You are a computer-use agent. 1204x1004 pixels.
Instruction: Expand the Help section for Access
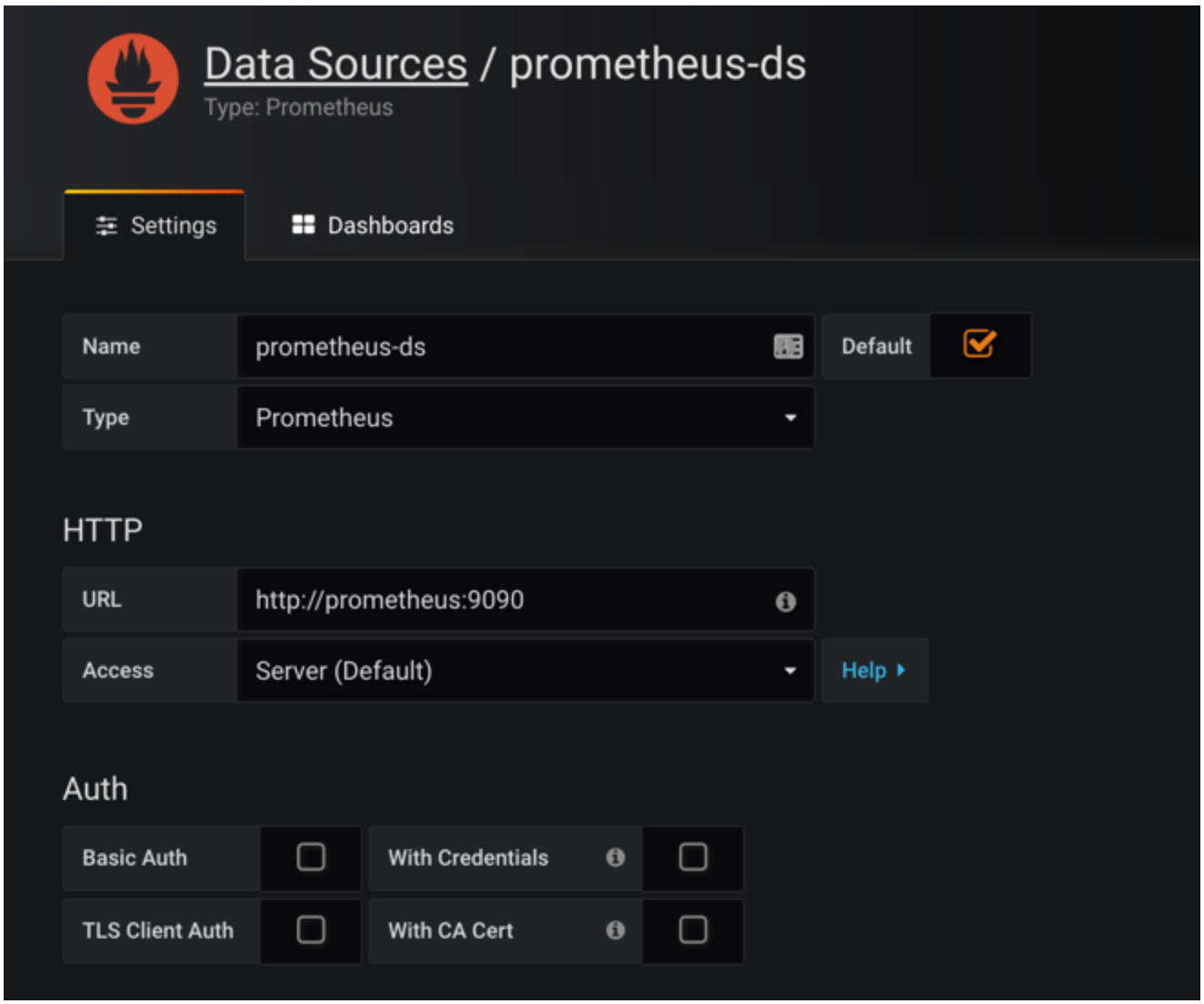[x=874, y=671]
